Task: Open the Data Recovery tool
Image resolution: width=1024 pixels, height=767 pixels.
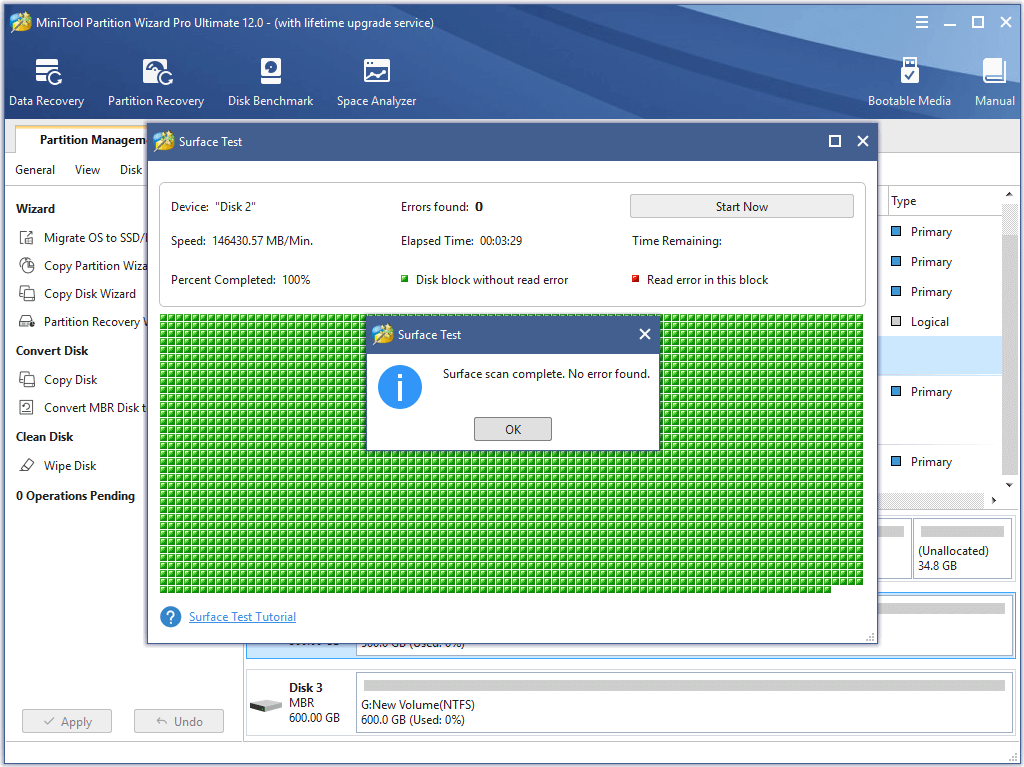Action: [46, 80]
